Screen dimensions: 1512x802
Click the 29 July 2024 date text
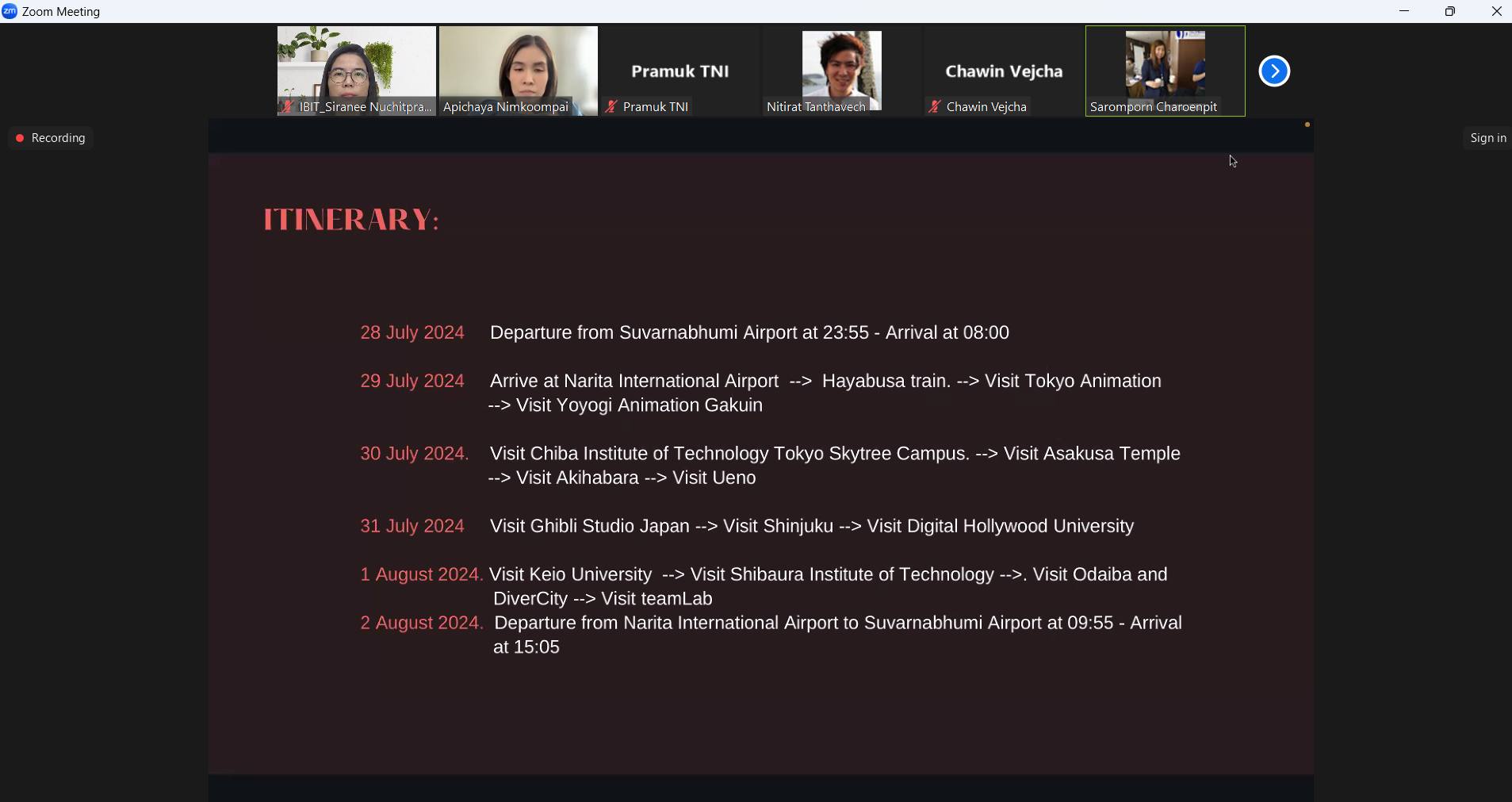click(x=412, y=382)
